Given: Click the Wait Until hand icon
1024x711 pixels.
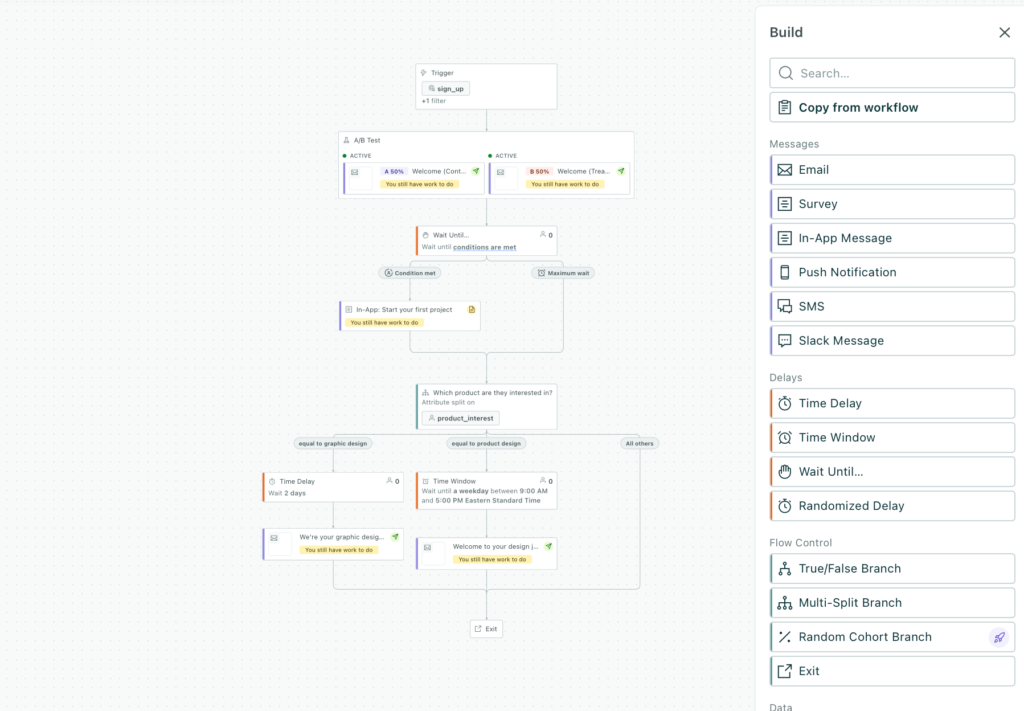Looking at the screenshot, I should point(787,471).
